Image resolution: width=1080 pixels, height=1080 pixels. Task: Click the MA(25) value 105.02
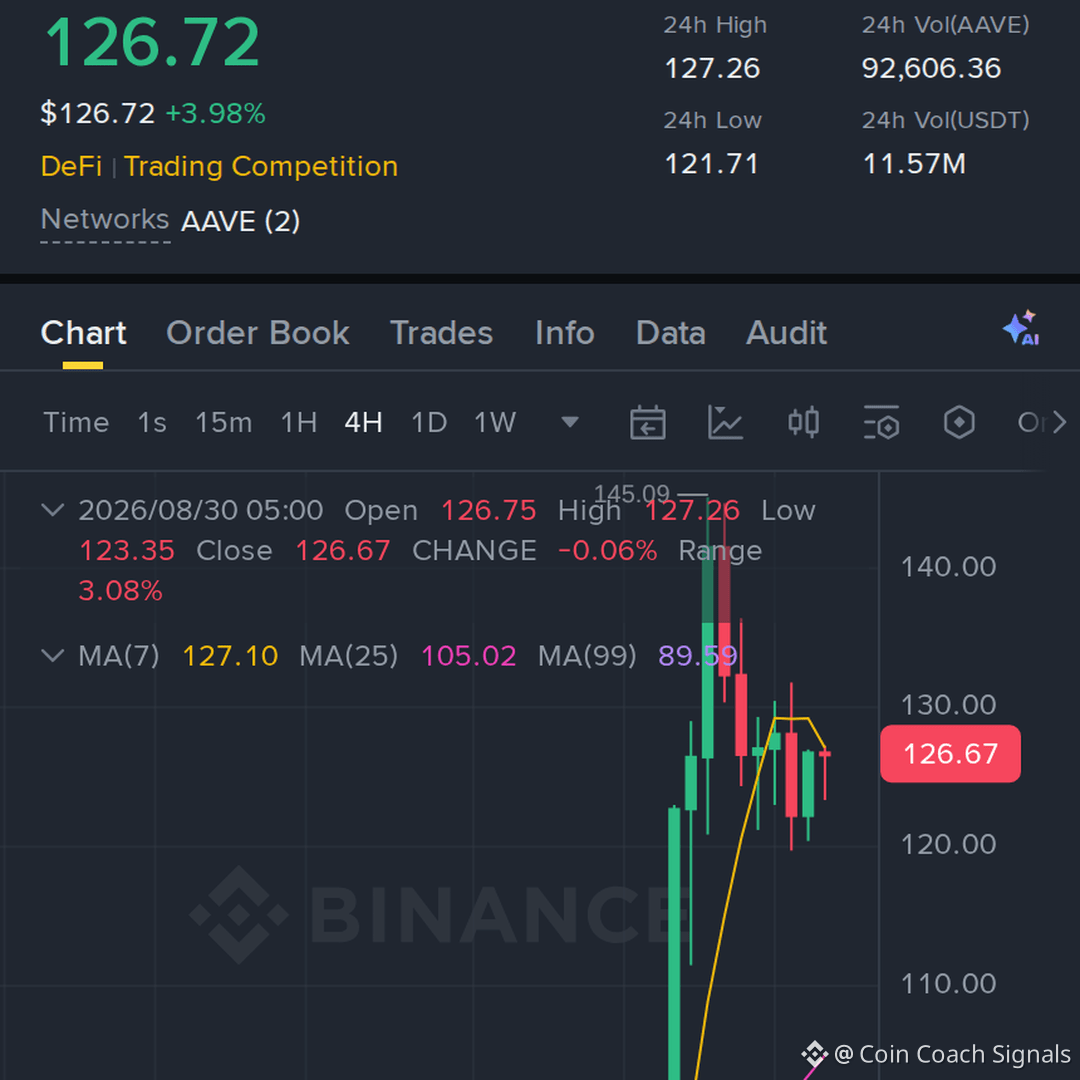click(469, 656)
